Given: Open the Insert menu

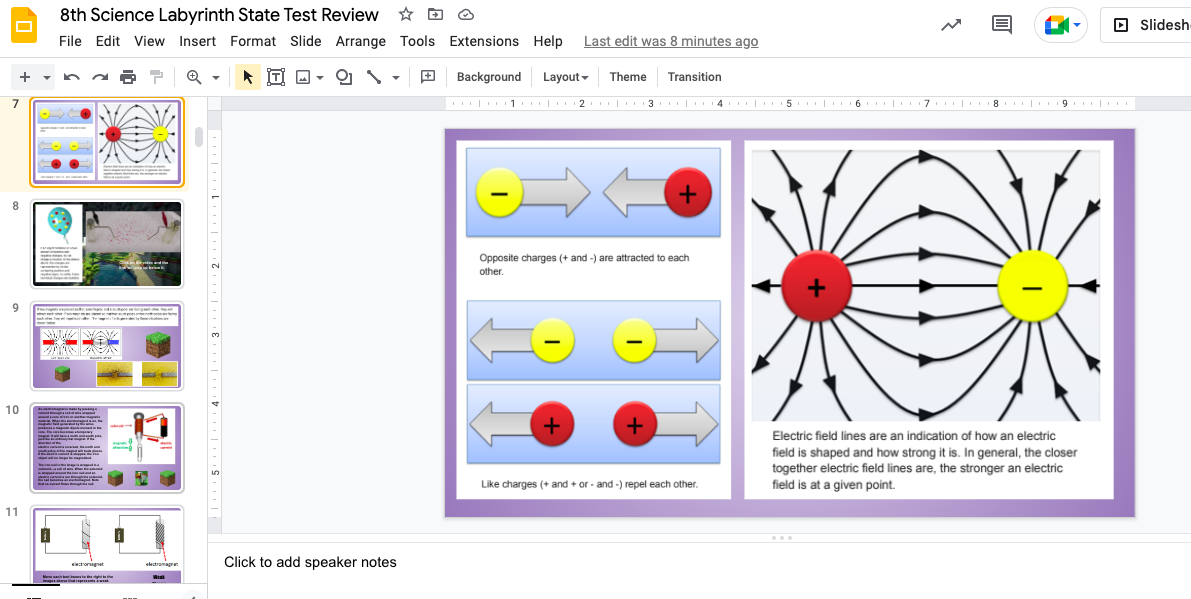Looking at the screenshot, I should [197, 41].
